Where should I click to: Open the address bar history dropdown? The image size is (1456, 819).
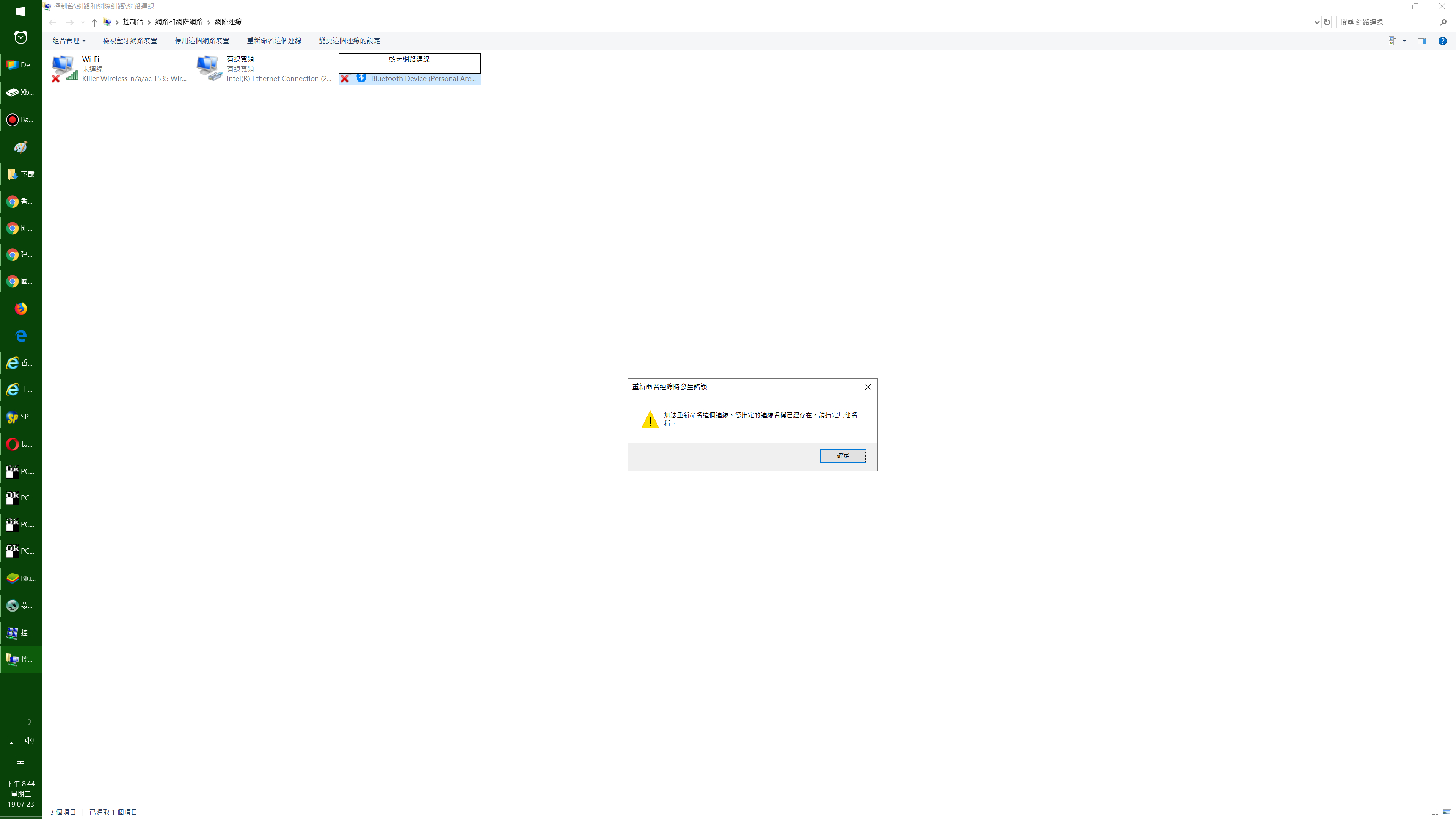point(1316,22)
